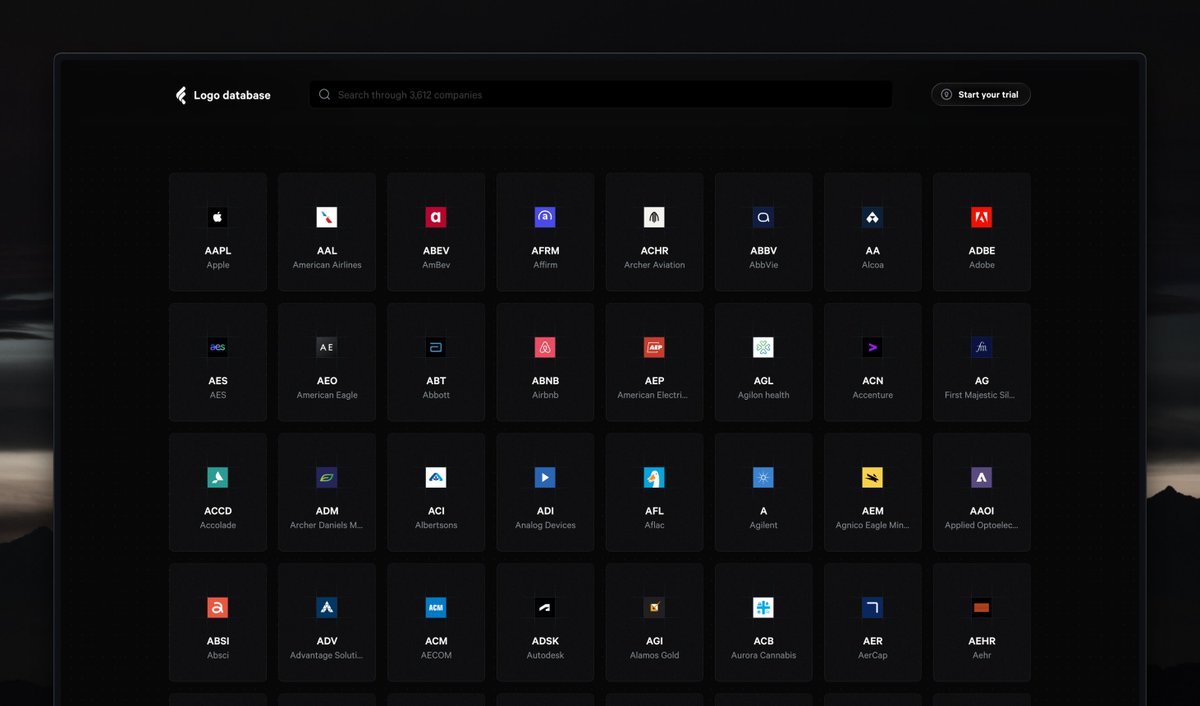Click the AFRM ticker text
The height and width of the screenshot is (706, 1200).
tap(545, 251)
